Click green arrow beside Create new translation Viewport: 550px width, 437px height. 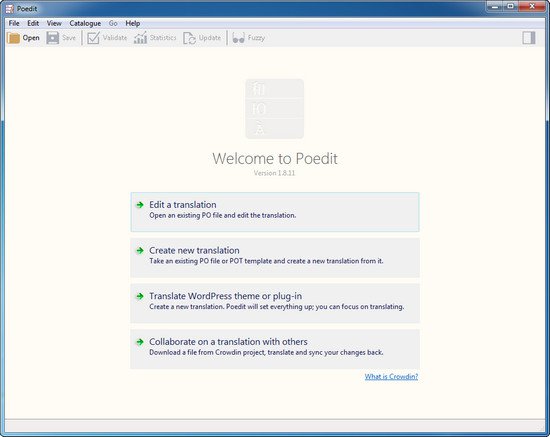(x=140, y=250)
